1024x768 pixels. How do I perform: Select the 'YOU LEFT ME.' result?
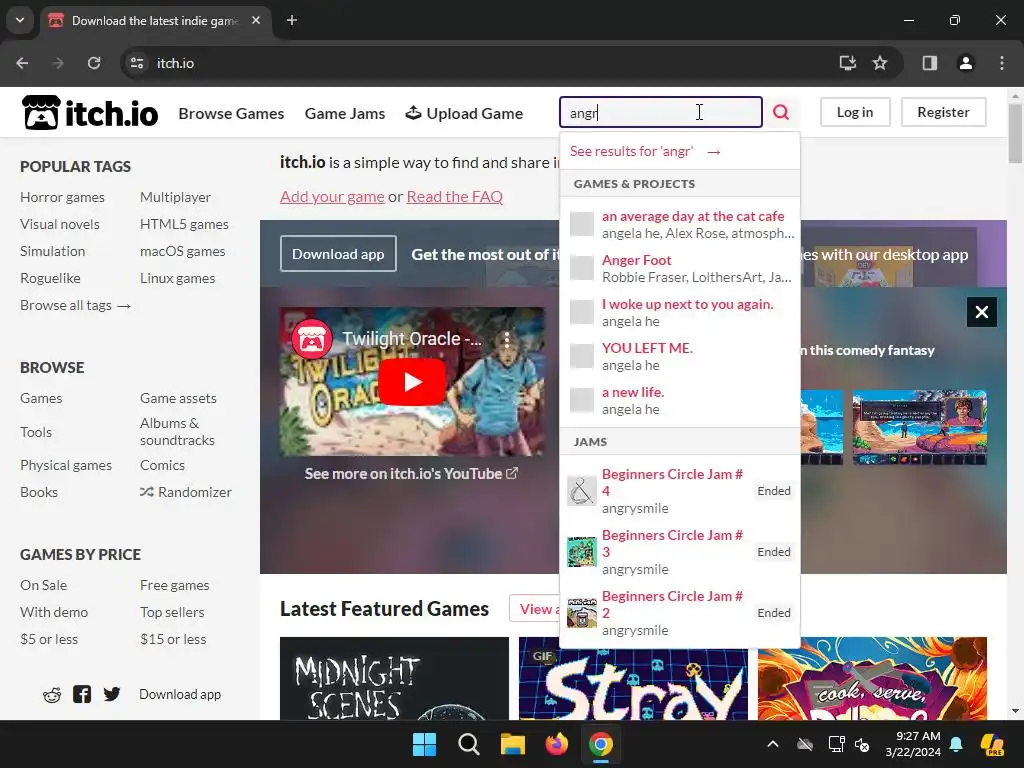[x=680, y=356]
